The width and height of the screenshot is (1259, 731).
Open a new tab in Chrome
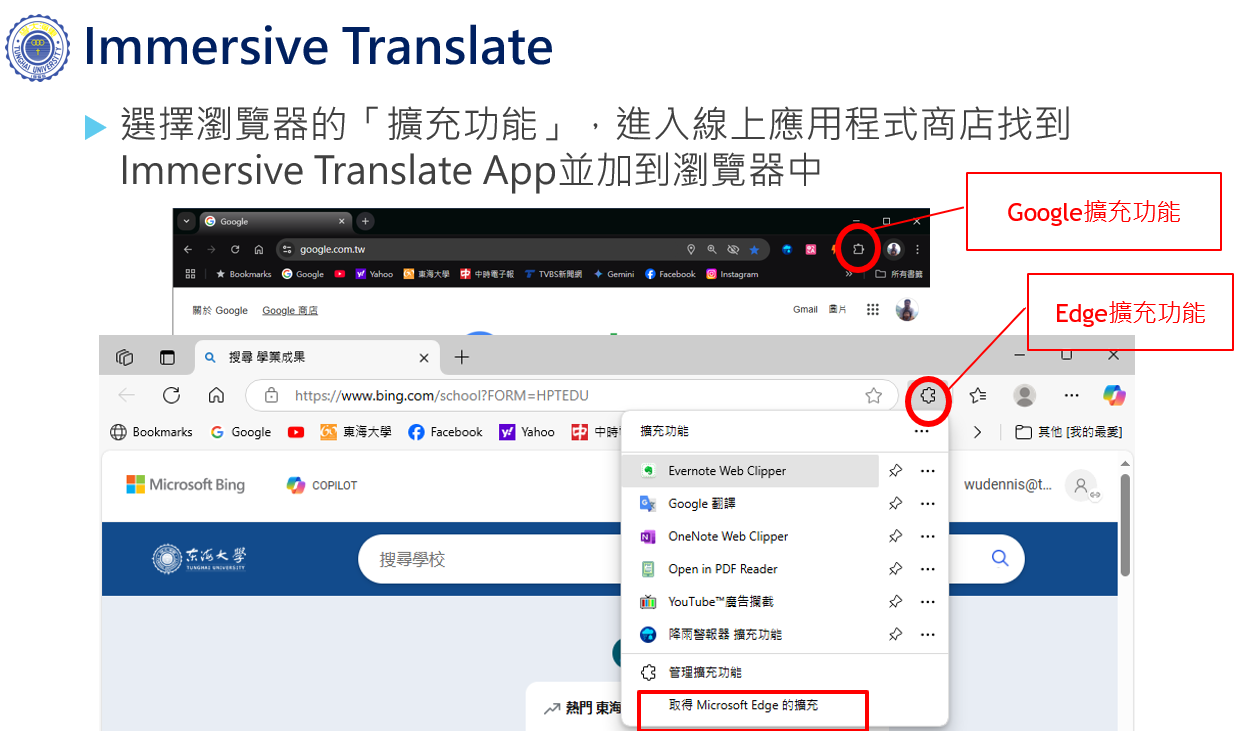pos(366,221)
